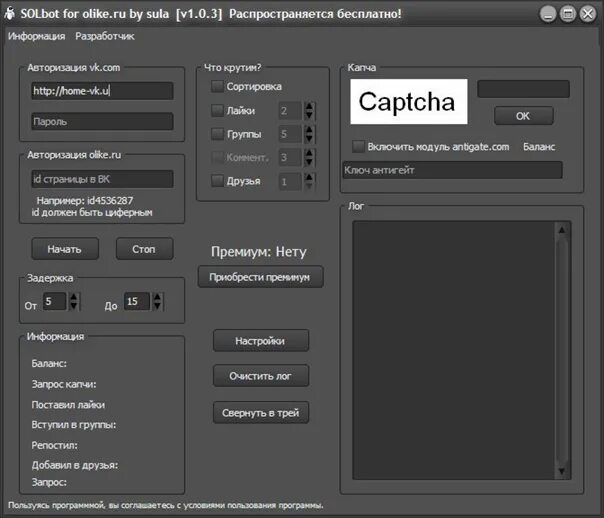604x518 pixels.
Task: Click the Пароль password field
Action: pyautogui.click(x=102, y=122)
